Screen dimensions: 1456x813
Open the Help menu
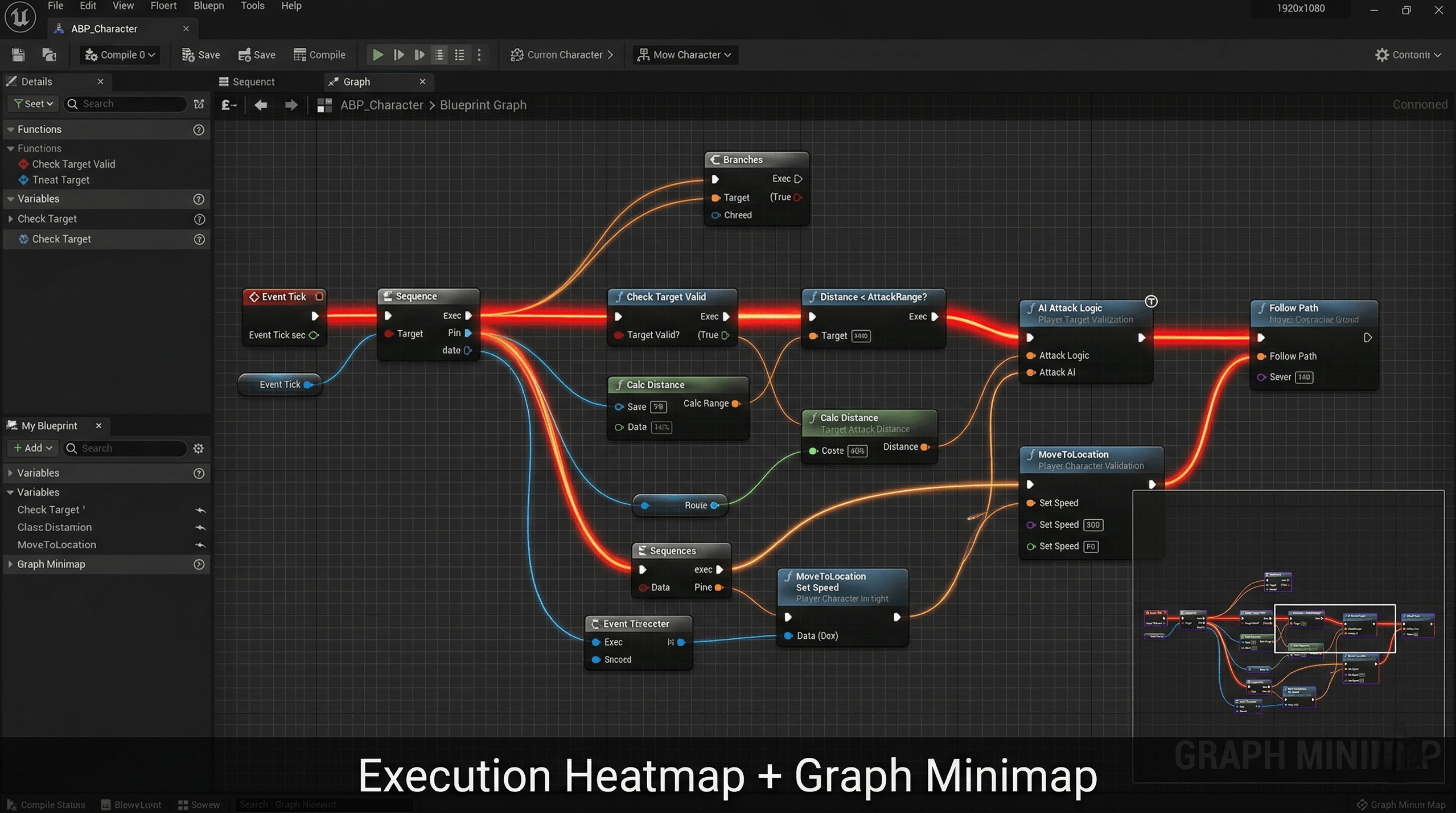tap(291, 6)
